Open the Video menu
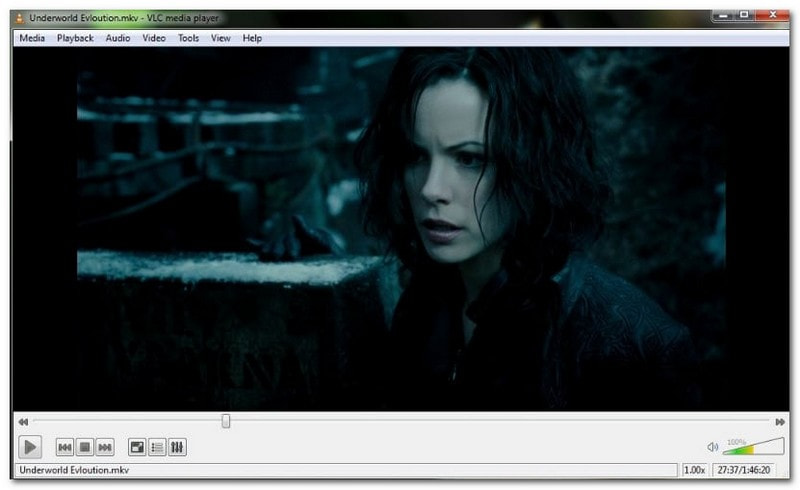800x490 pixels. click(x=154, y=38)
